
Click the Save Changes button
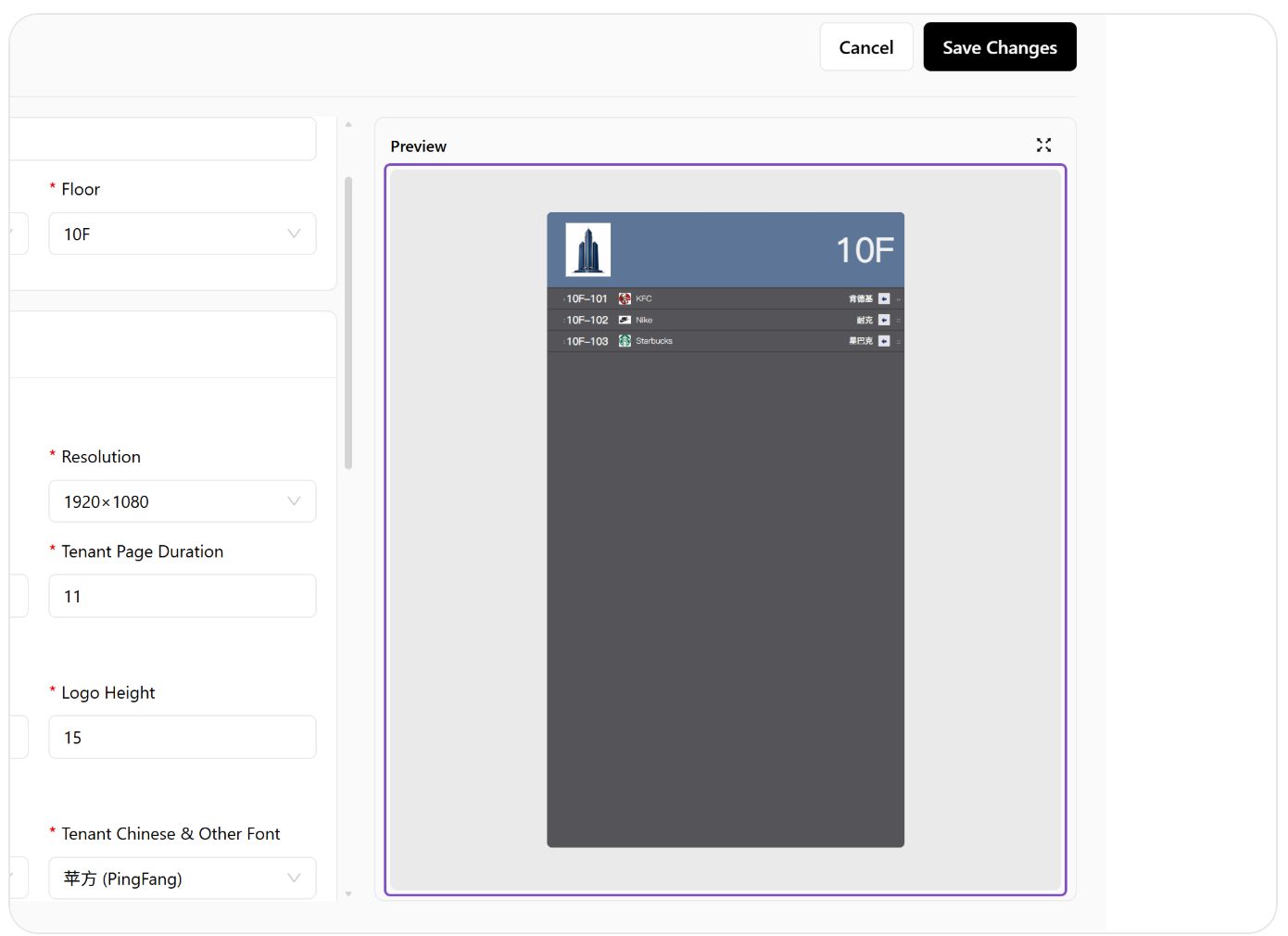point(1000,47)
